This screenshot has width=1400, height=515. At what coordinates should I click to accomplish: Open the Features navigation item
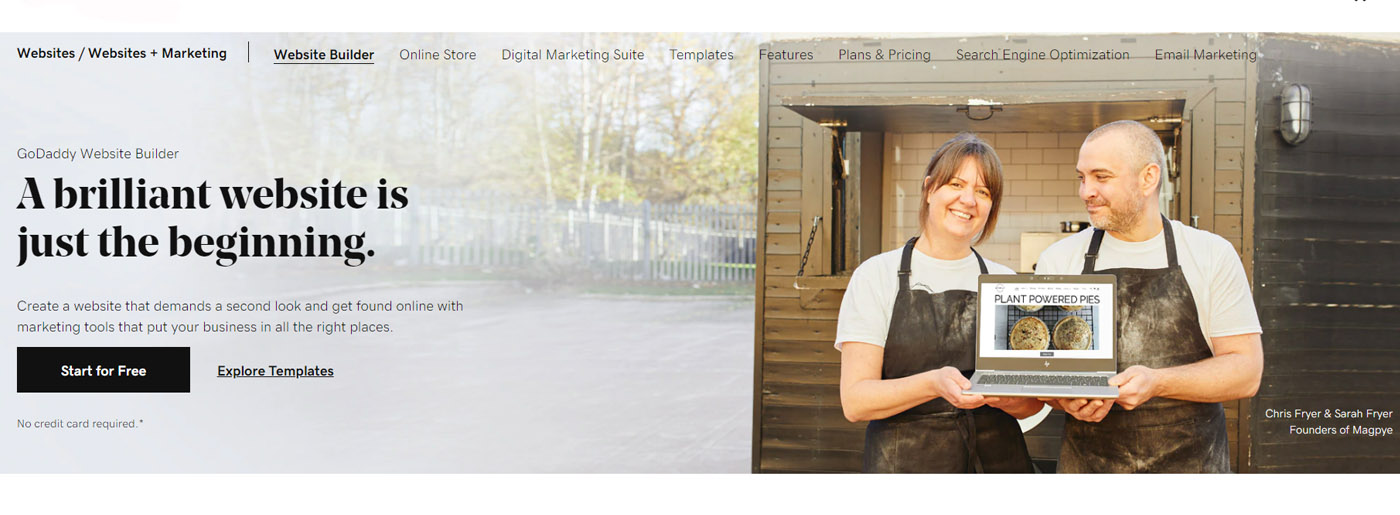pyautogui.click(x=786, y=55)
